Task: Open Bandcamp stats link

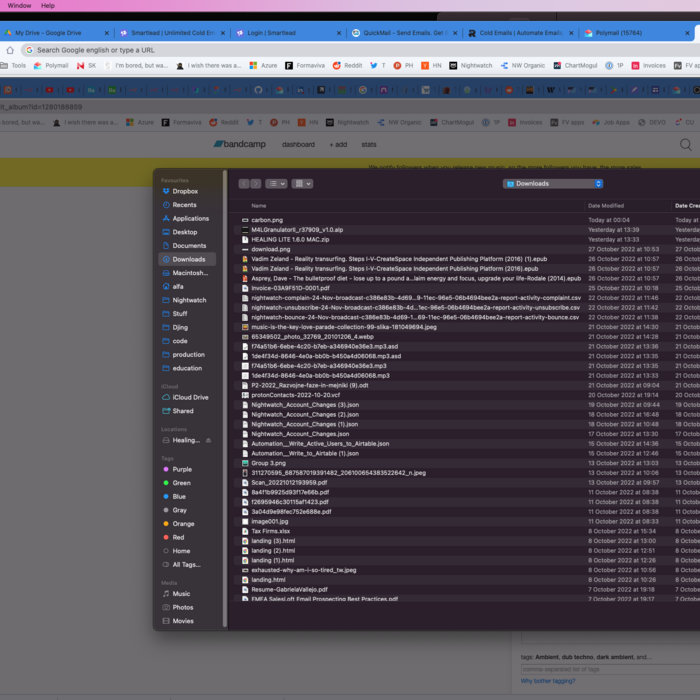Action: coord(369,145)
